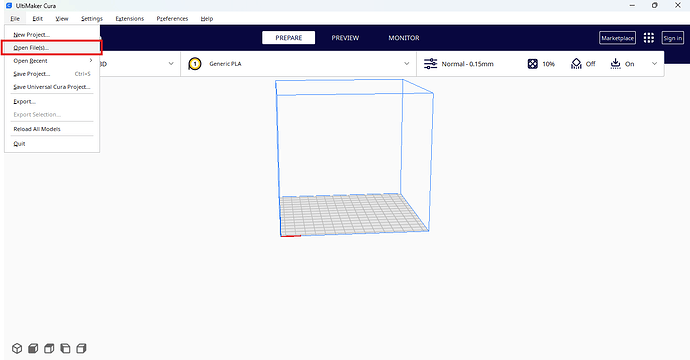Select the 3D view camera icon

(17, 349)
